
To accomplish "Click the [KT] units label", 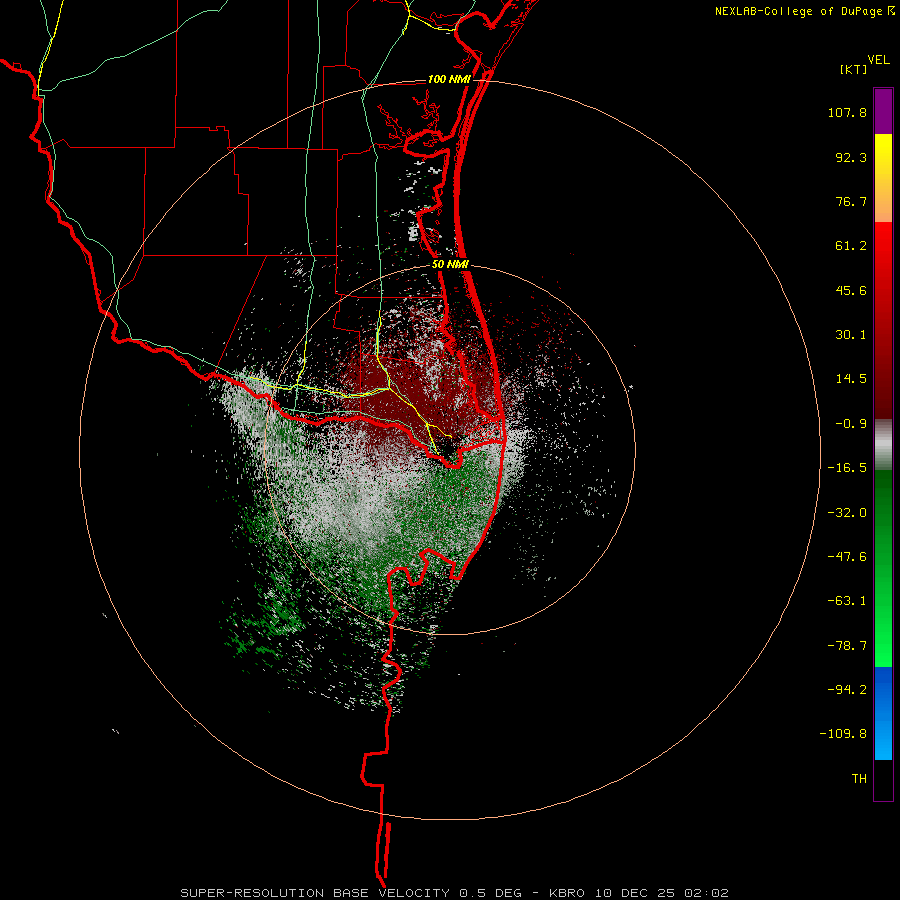I will click(854, 69).
